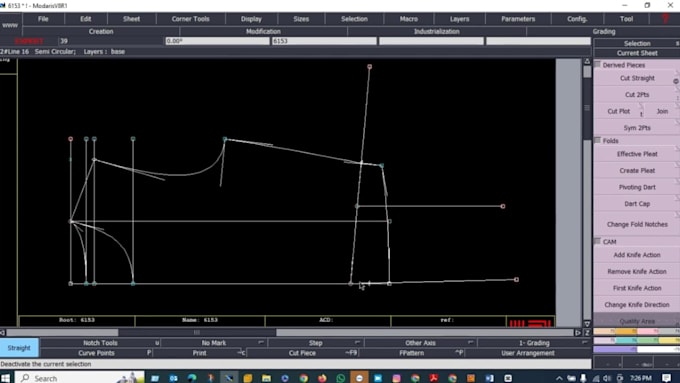This screenshot has width=680, height=383.
Task: Show hidden system tray icons
Action: coord(559,378)
